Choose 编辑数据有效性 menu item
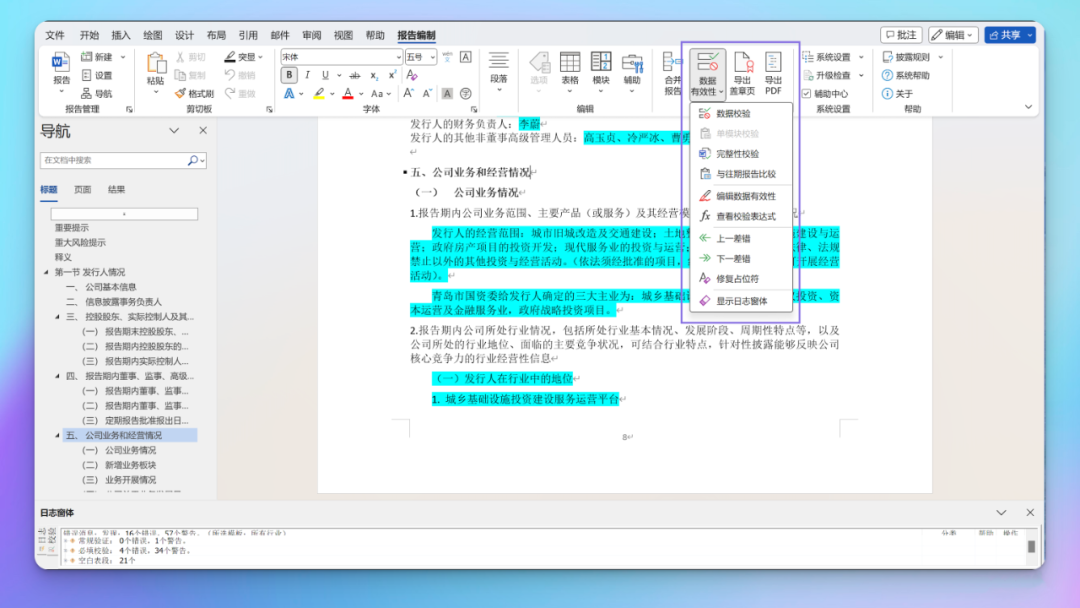 coord(741,196)
